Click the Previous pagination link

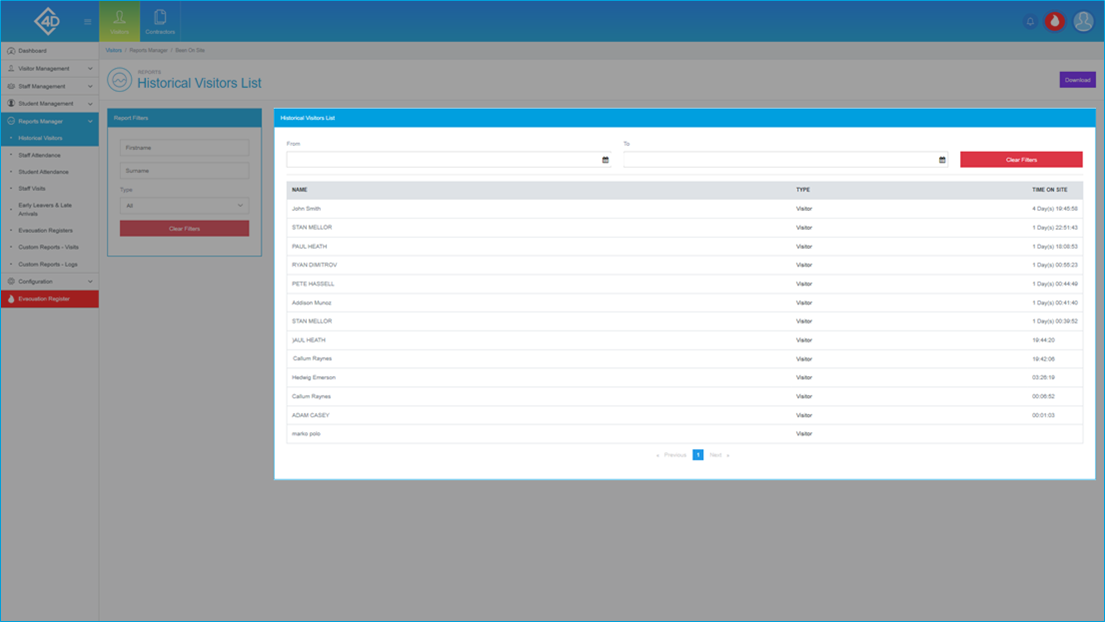tap(671, 455)
